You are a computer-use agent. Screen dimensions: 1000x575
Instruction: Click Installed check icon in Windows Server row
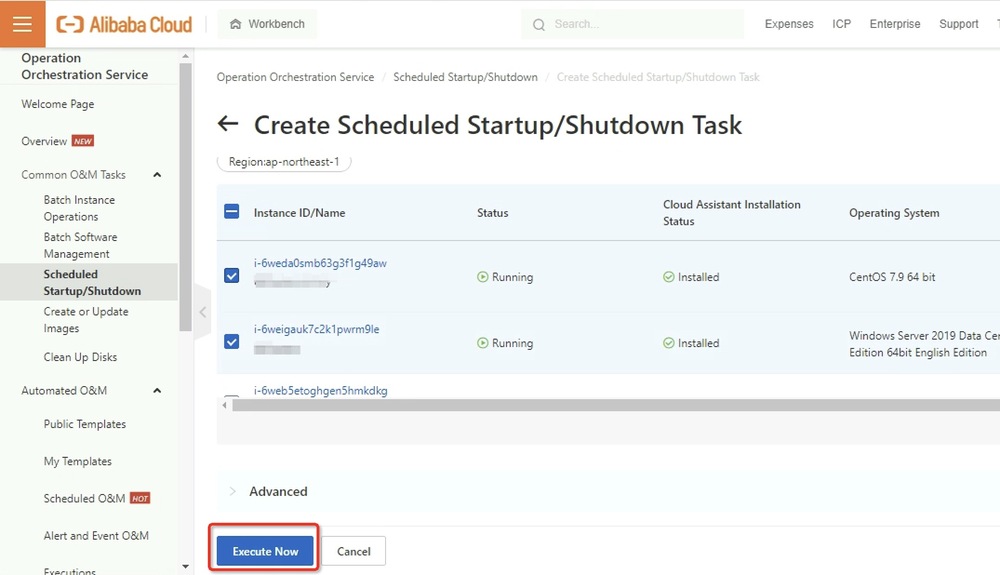(668, 343)
